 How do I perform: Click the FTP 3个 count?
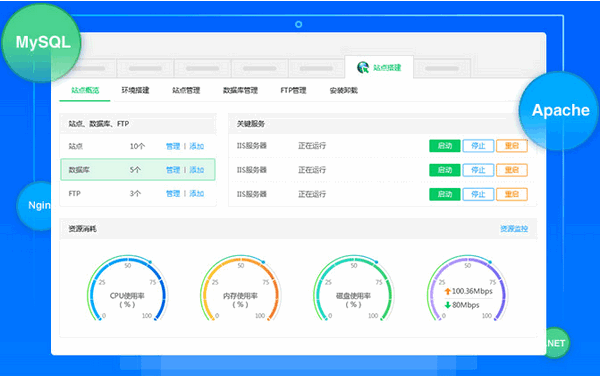point(135,194)
